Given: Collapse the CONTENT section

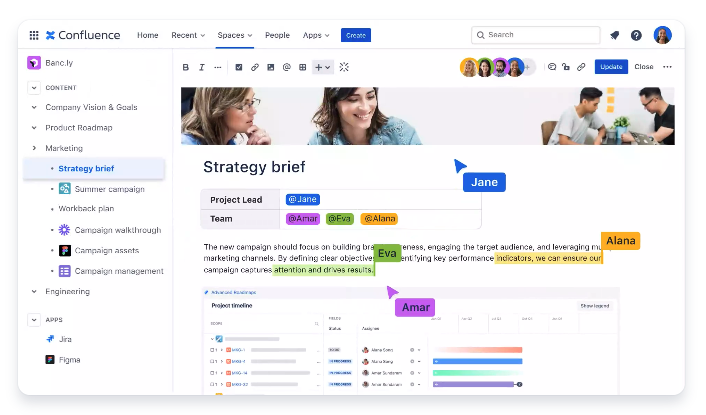Looking at the screenshot, I should pyautogui.click(x=34, y=88).
